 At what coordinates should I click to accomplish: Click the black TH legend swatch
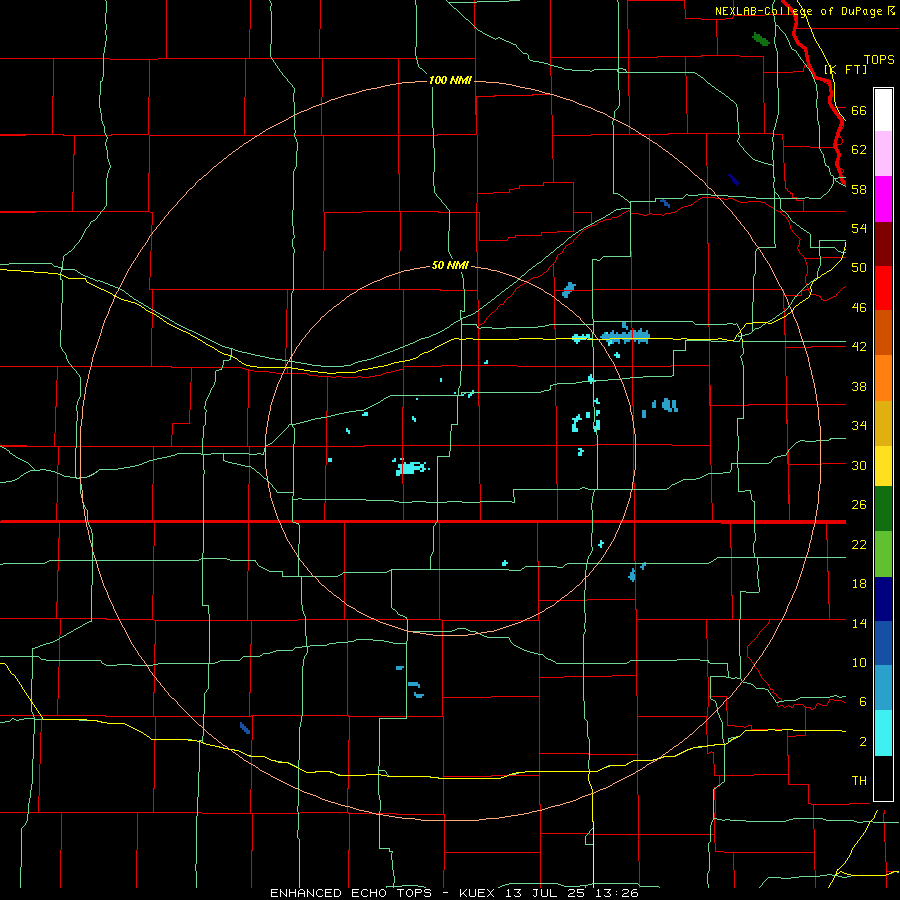883,778
